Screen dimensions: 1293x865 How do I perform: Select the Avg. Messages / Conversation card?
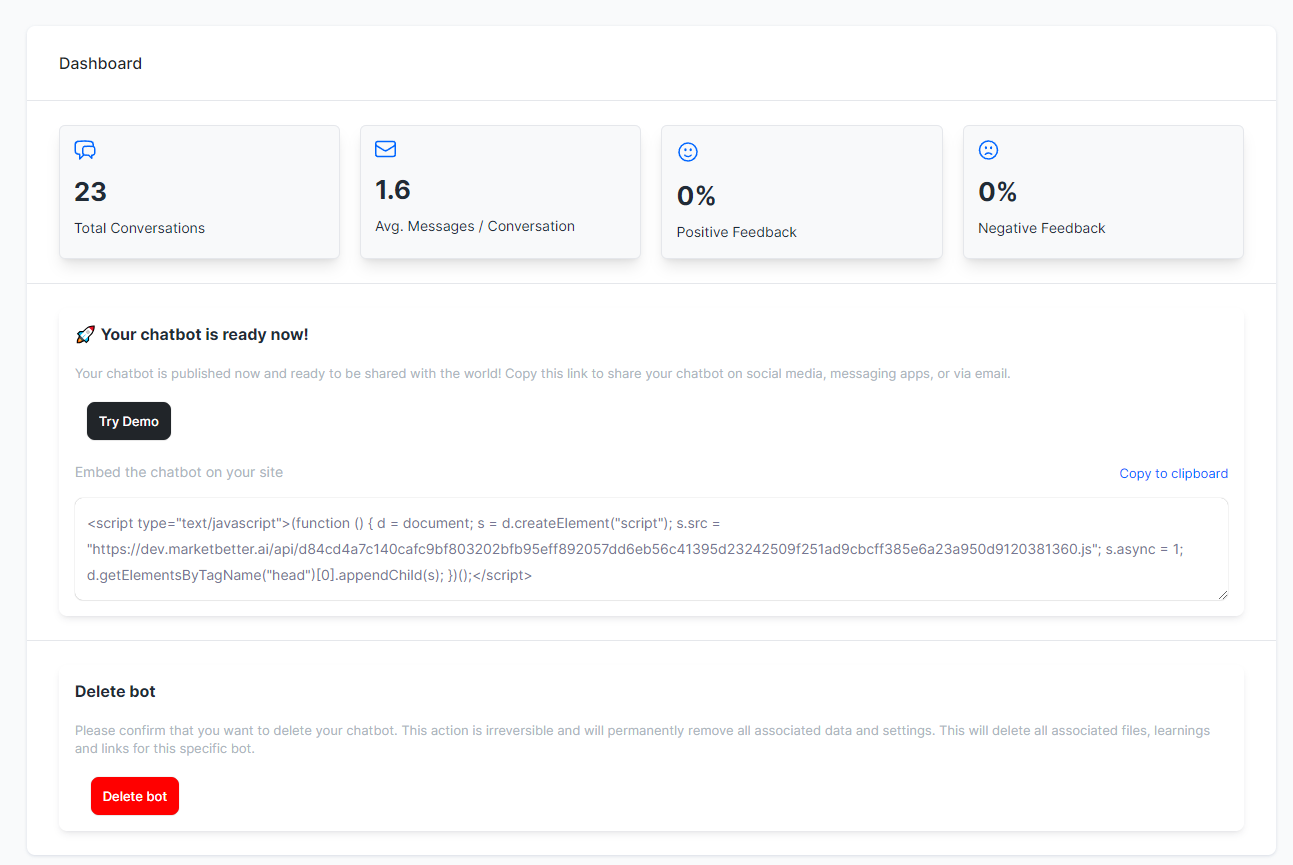tap(500, 191)
